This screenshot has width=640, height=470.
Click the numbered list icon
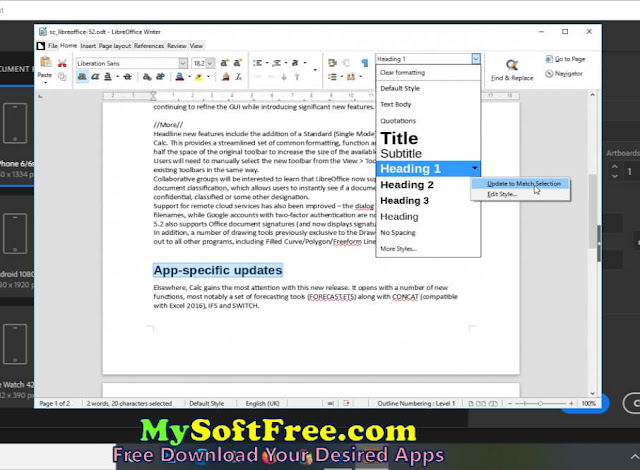coord(277,63)
